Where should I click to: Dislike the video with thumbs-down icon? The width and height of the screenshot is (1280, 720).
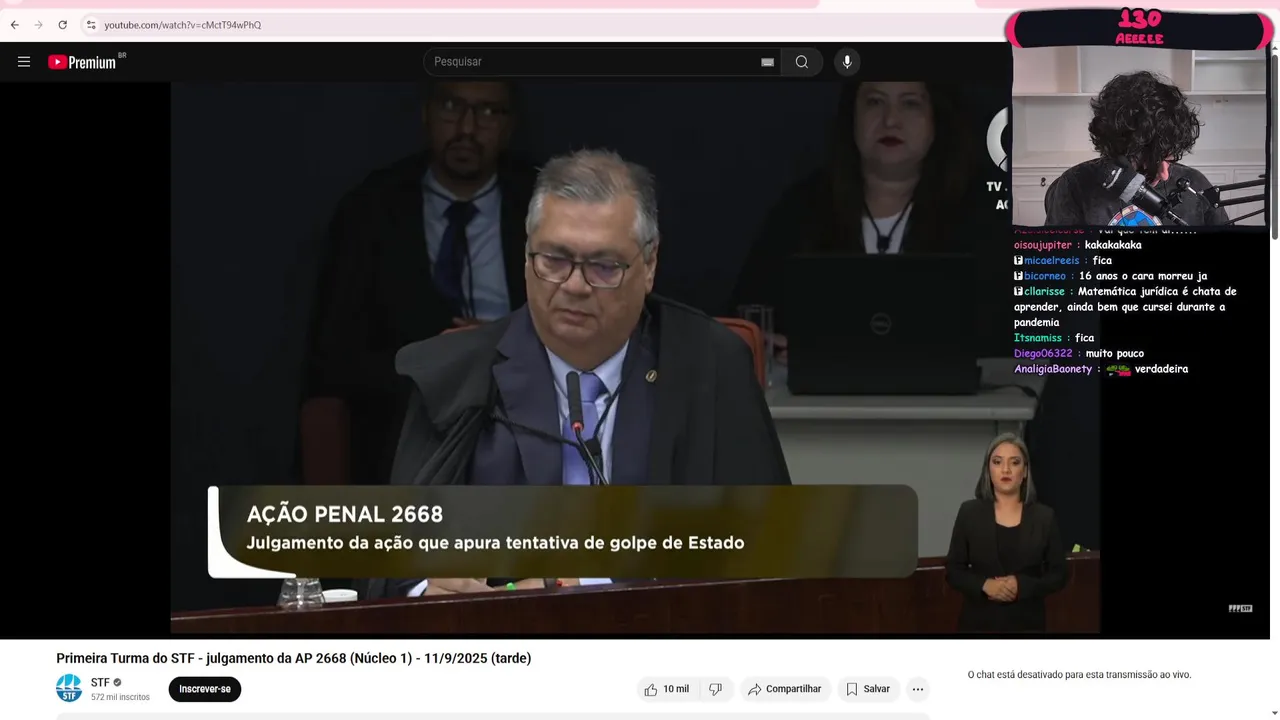[x=716, y=689]
